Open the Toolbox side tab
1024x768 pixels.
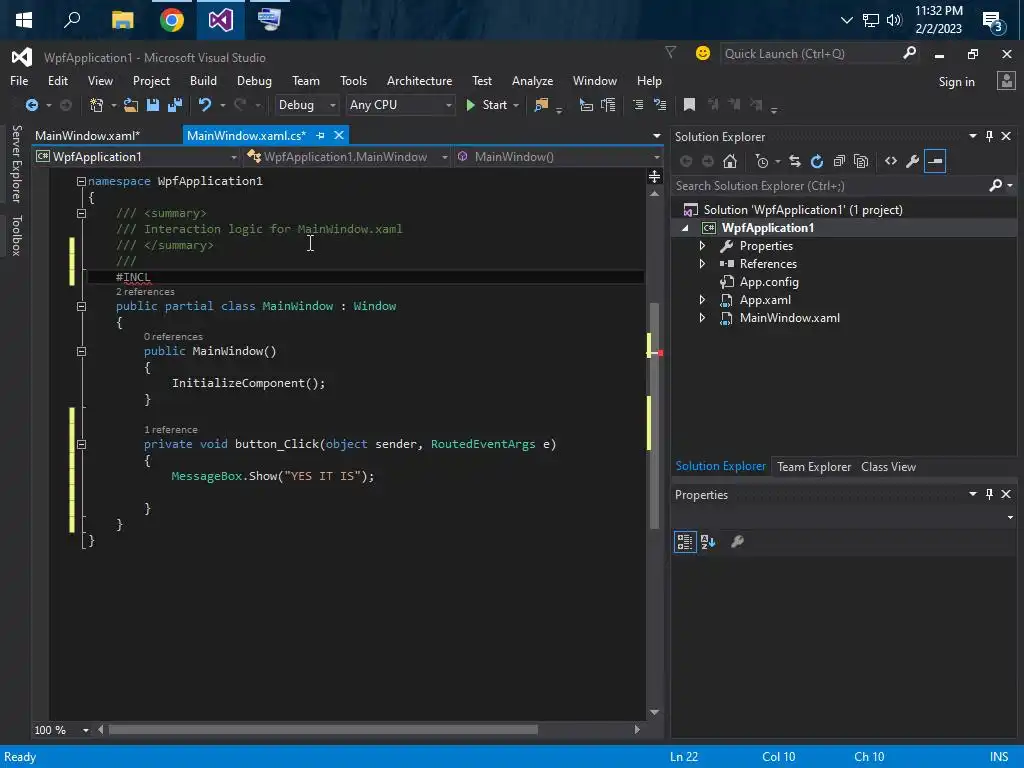16,235
